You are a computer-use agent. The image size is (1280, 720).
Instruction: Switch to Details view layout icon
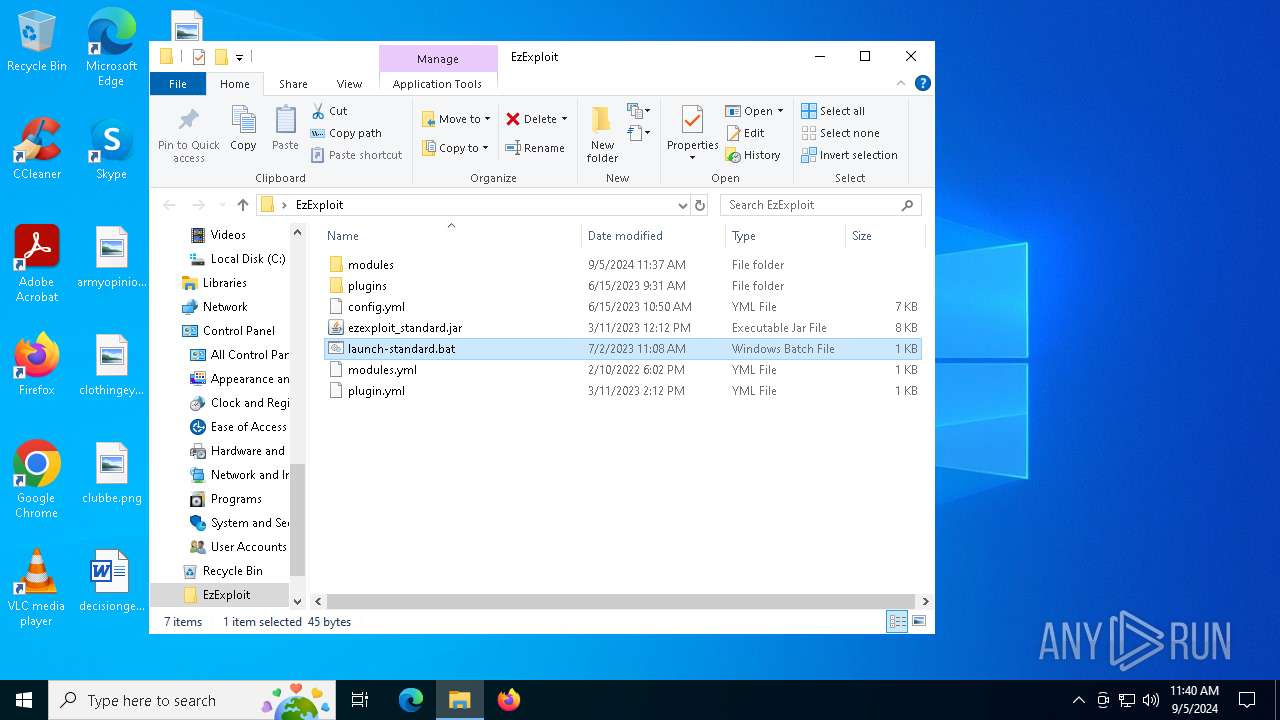pyautogui.click(x=898, y=622)
